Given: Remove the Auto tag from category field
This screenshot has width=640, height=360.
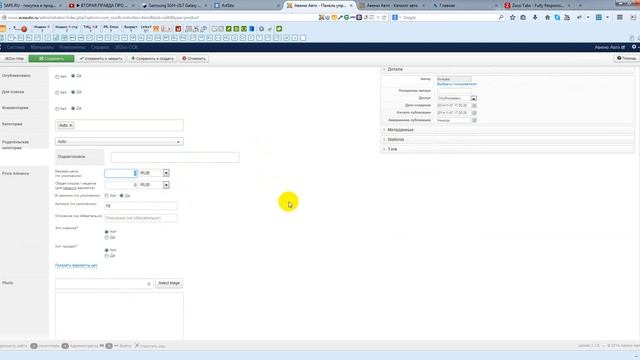Looking at the screenshot, I should tap(71, 125).
